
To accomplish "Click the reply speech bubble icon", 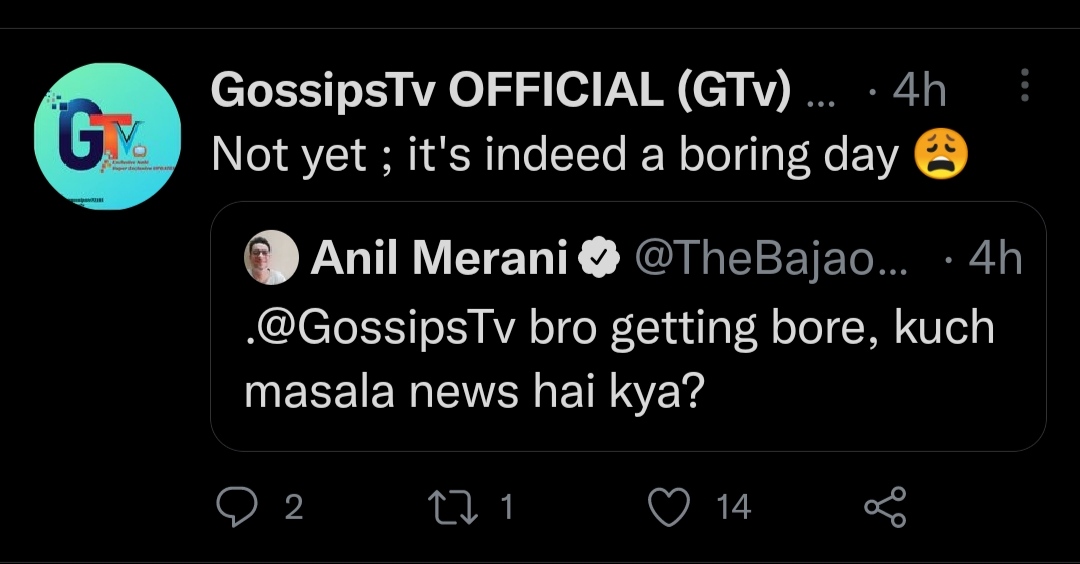I will [236, 508].
